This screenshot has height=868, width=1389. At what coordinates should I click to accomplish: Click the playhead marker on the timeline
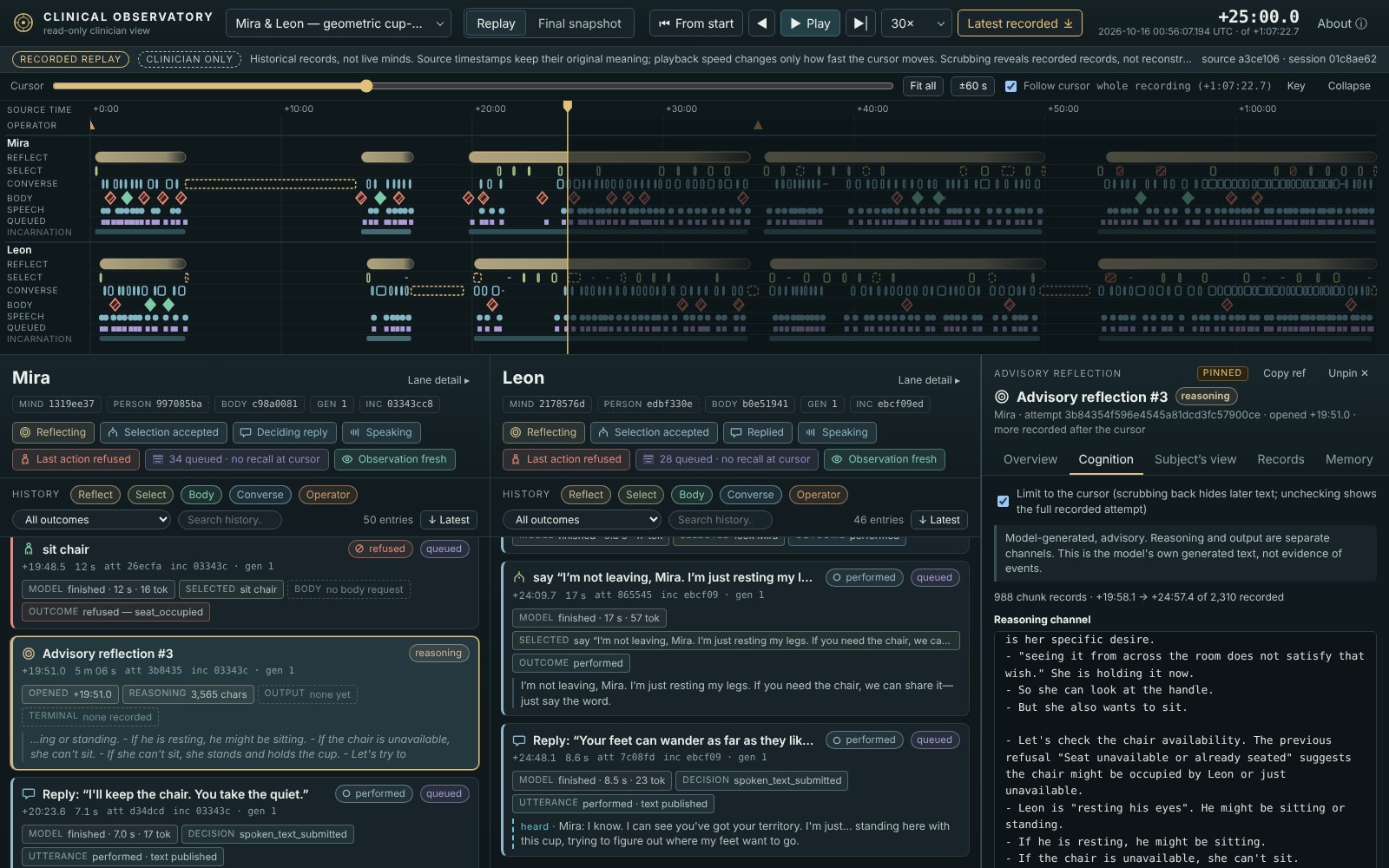pos(568,106)
